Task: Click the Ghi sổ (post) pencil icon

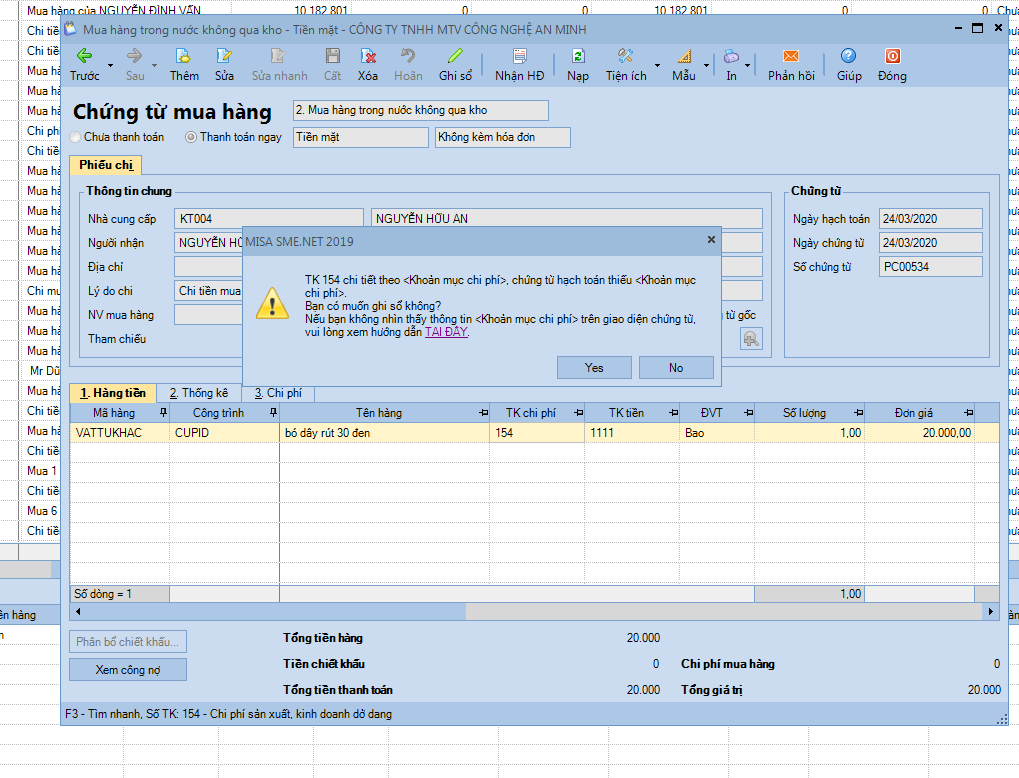Action: [x=455, y=56]
